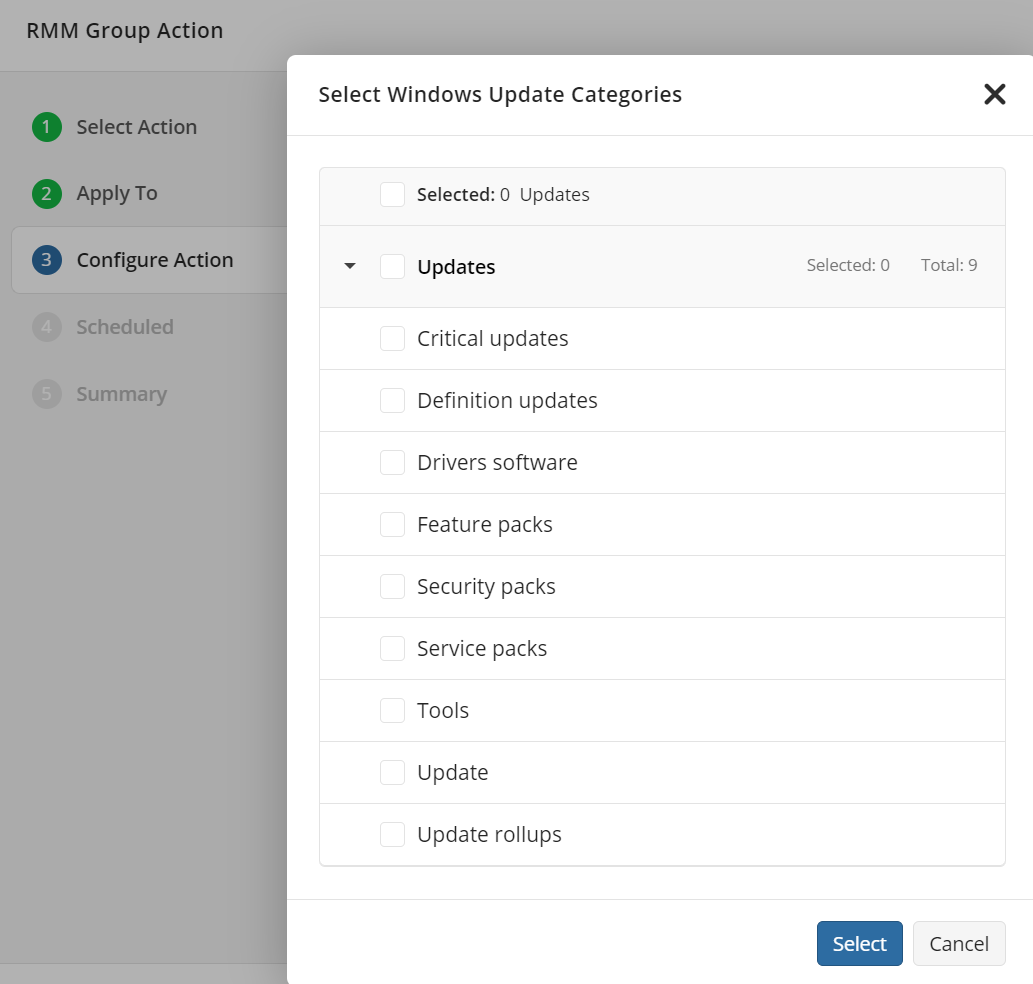Click the blue step 3 circle icon

click(47, 260)
